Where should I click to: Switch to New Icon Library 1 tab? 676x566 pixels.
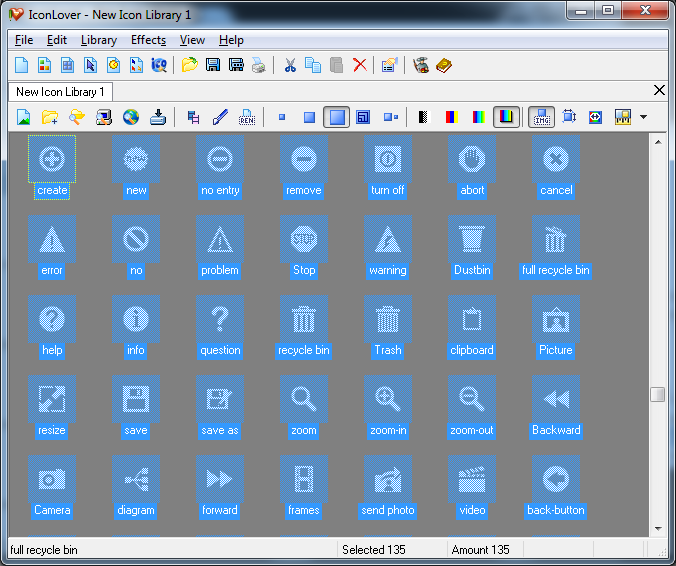click(x=60, y=92)
